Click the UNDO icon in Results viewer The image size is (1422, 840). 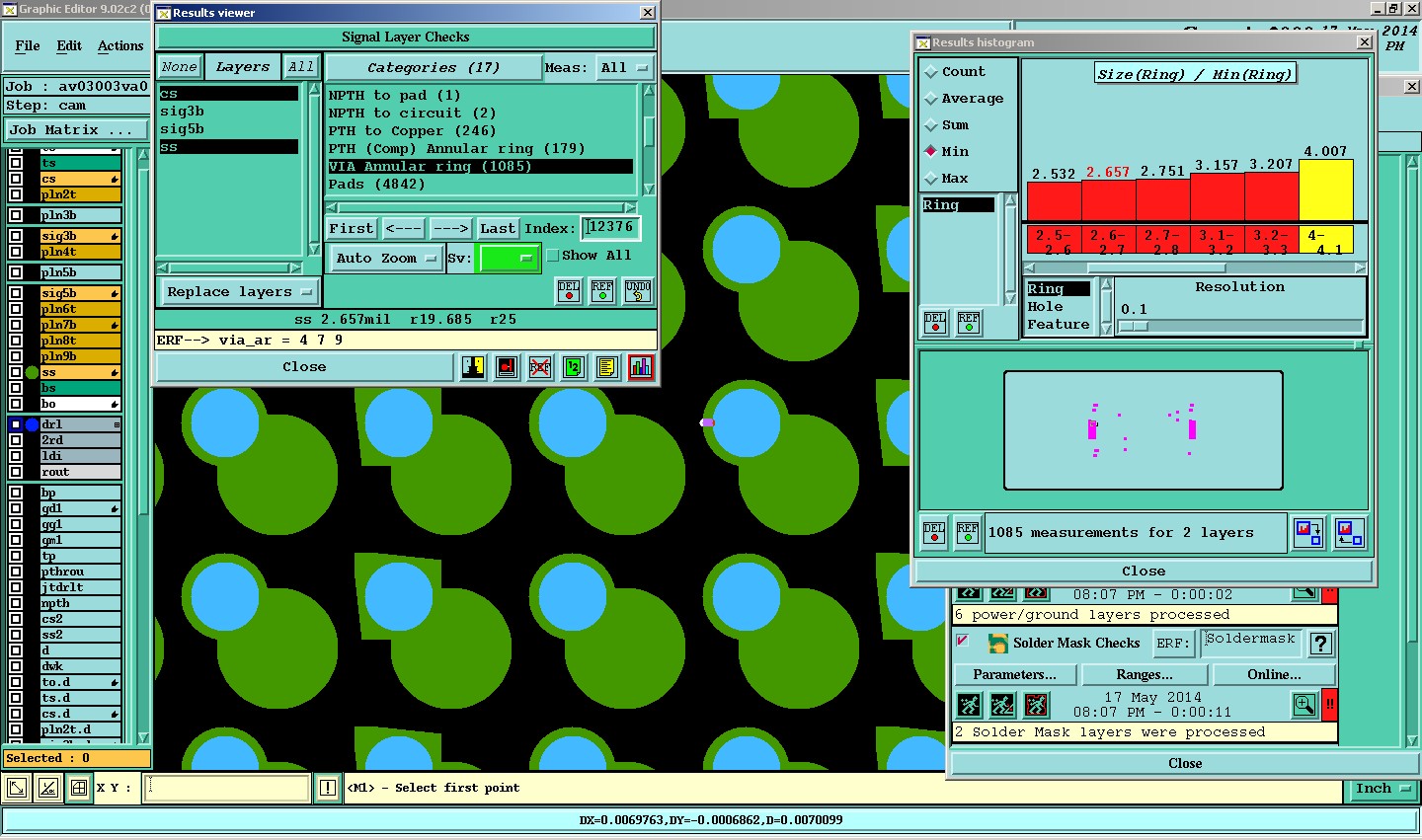[x=638, y=291]
